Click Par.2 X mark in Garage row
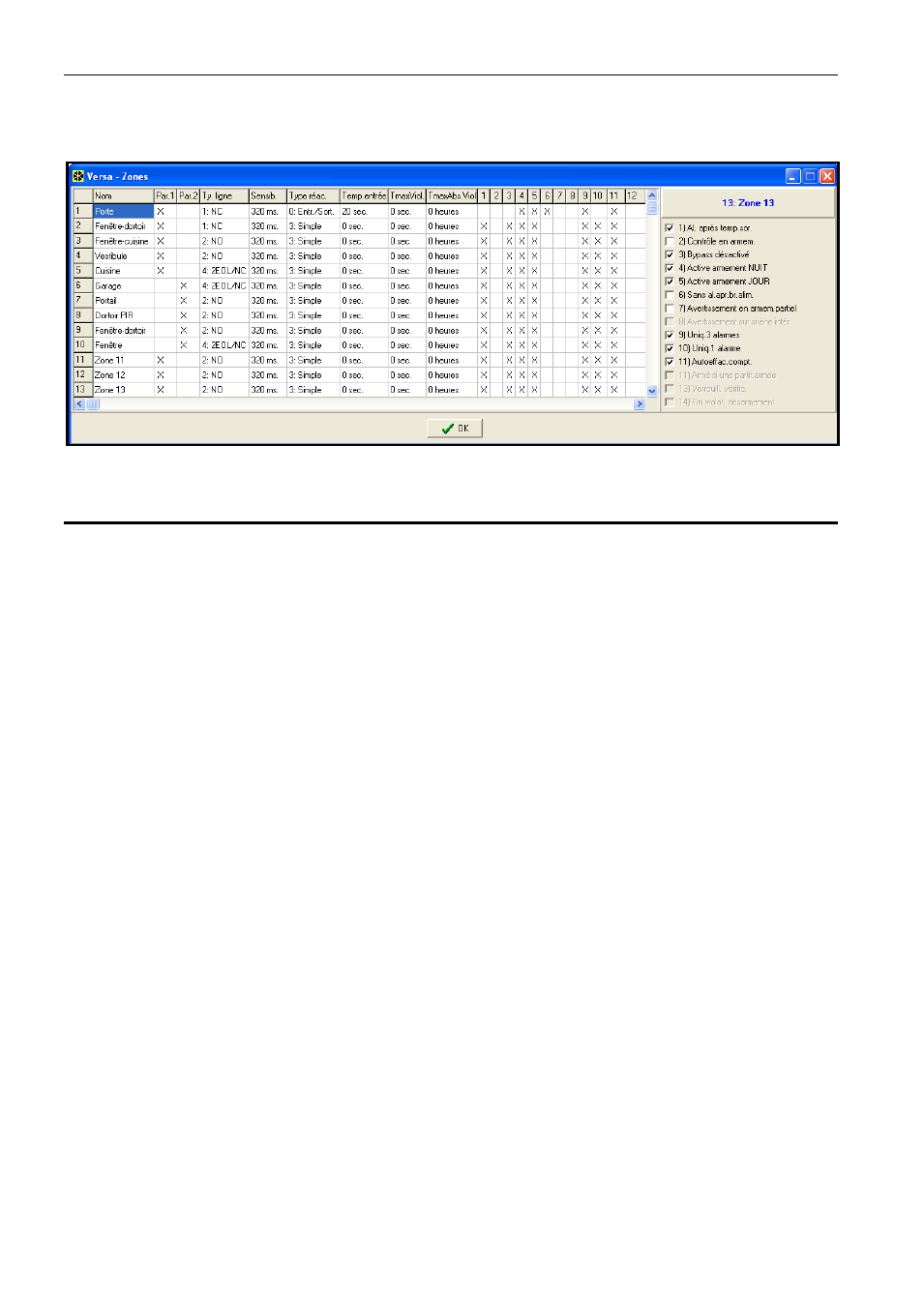Viewport: 924px width, 1306px height. tap(184, 286)
